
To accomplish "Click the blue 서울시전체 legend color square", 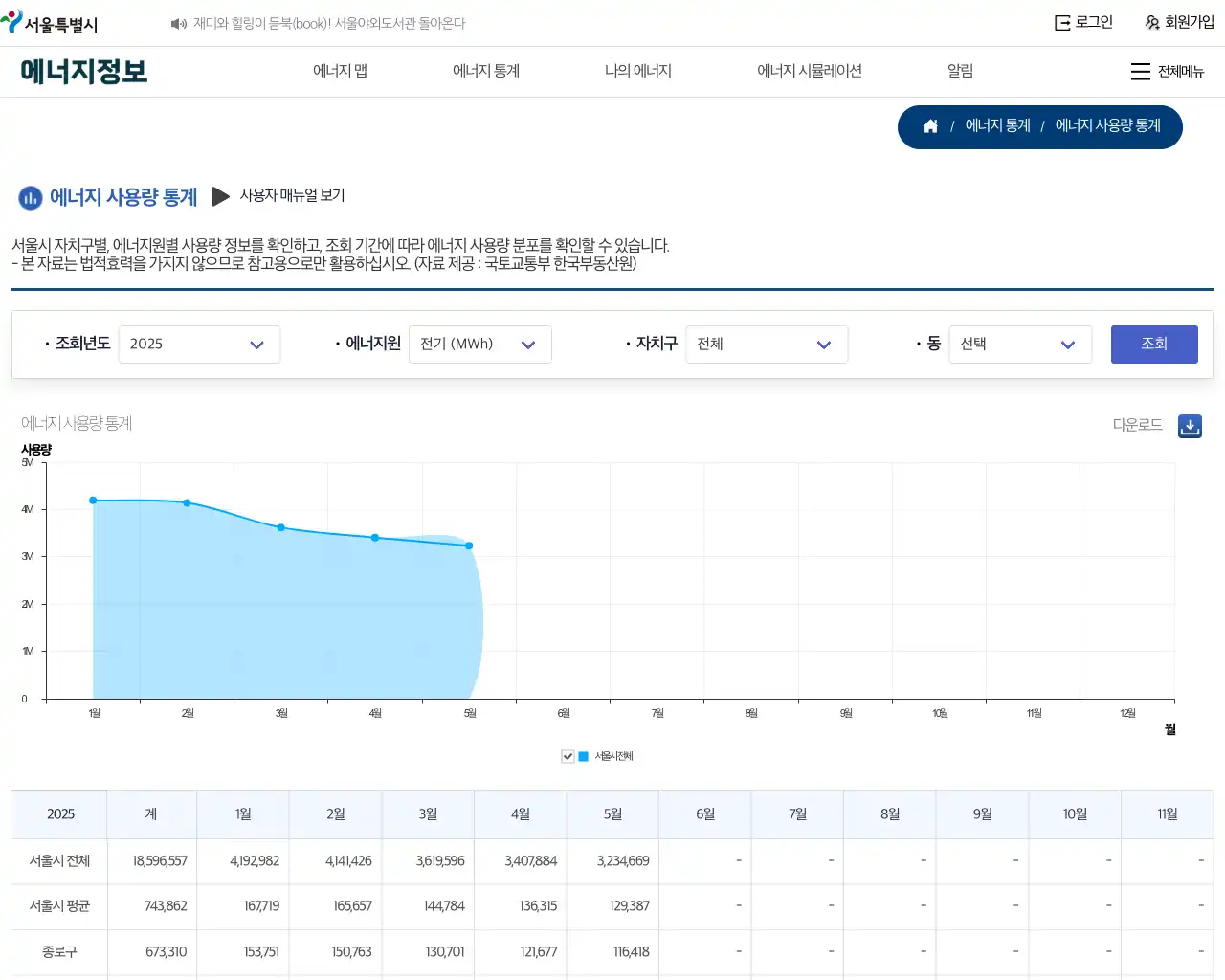I will click(x=583, y=756).
